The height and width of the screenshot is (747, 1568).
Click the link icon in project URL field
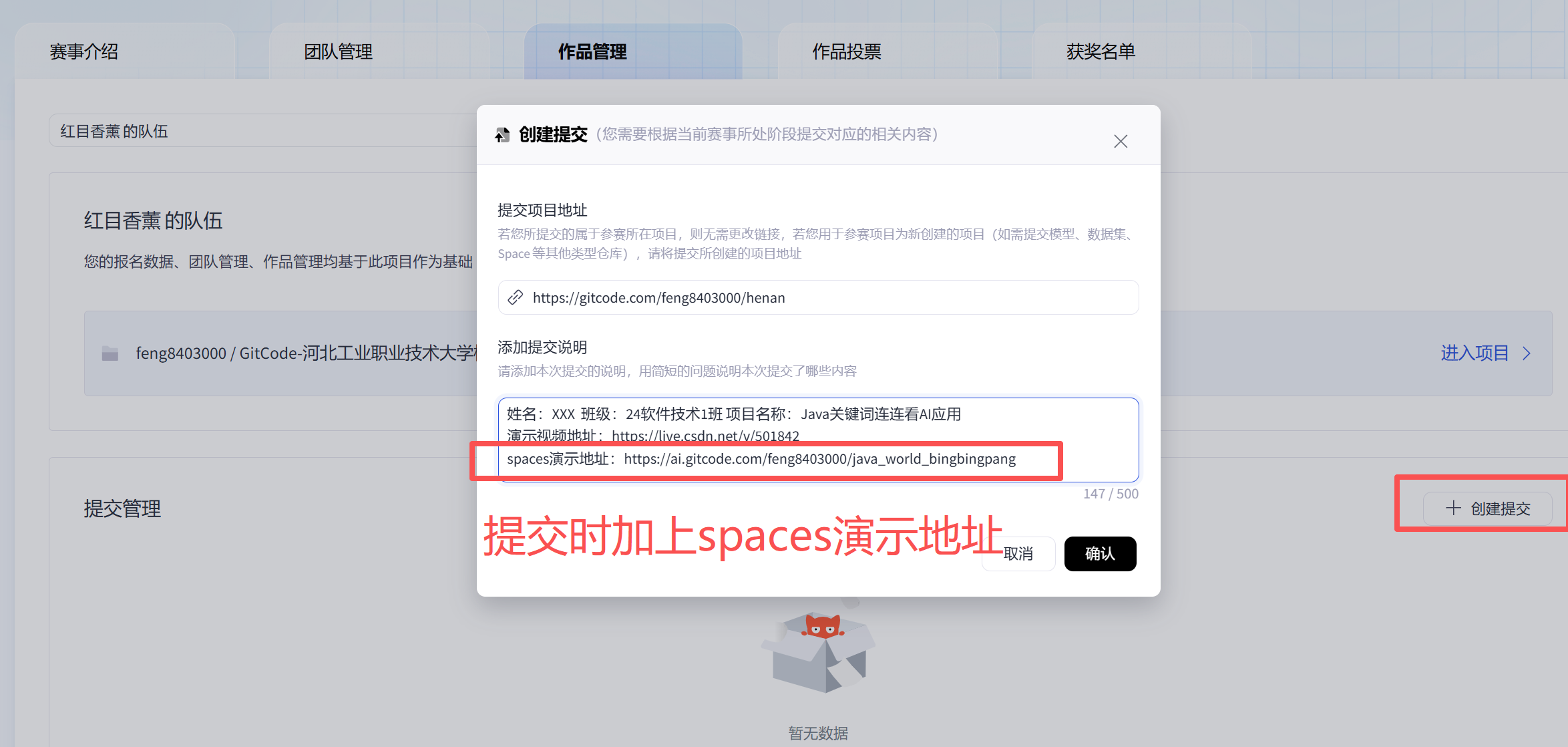[515, 297]
